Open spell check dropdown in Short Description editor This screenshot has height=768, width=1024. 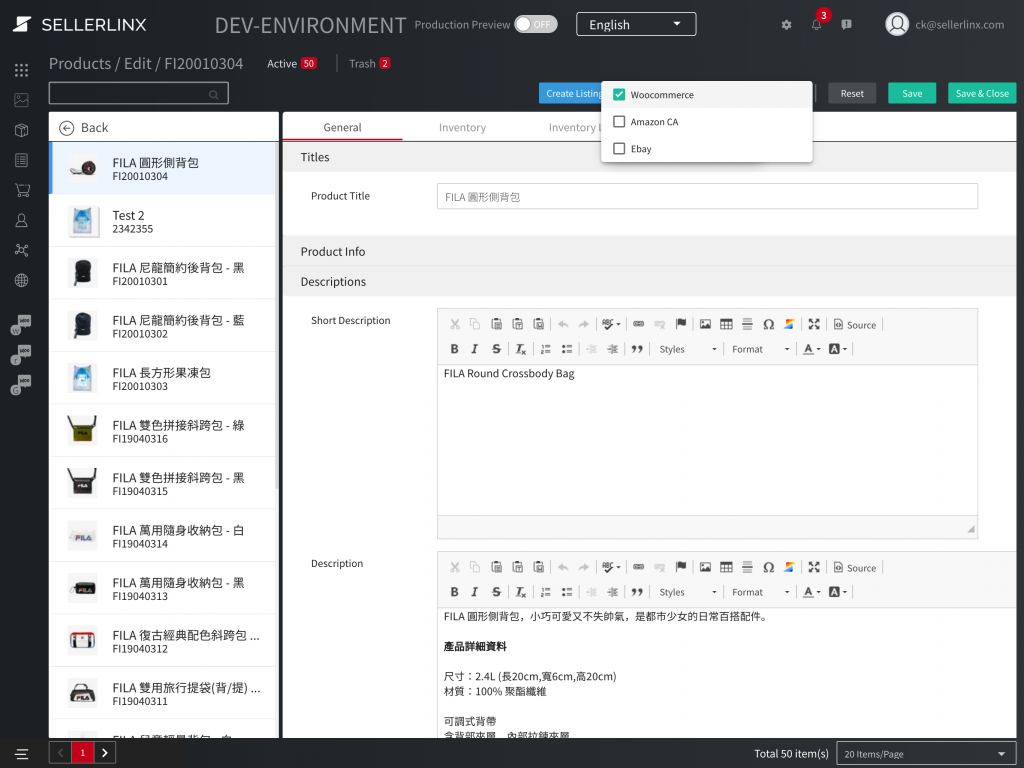pos(611,325)
